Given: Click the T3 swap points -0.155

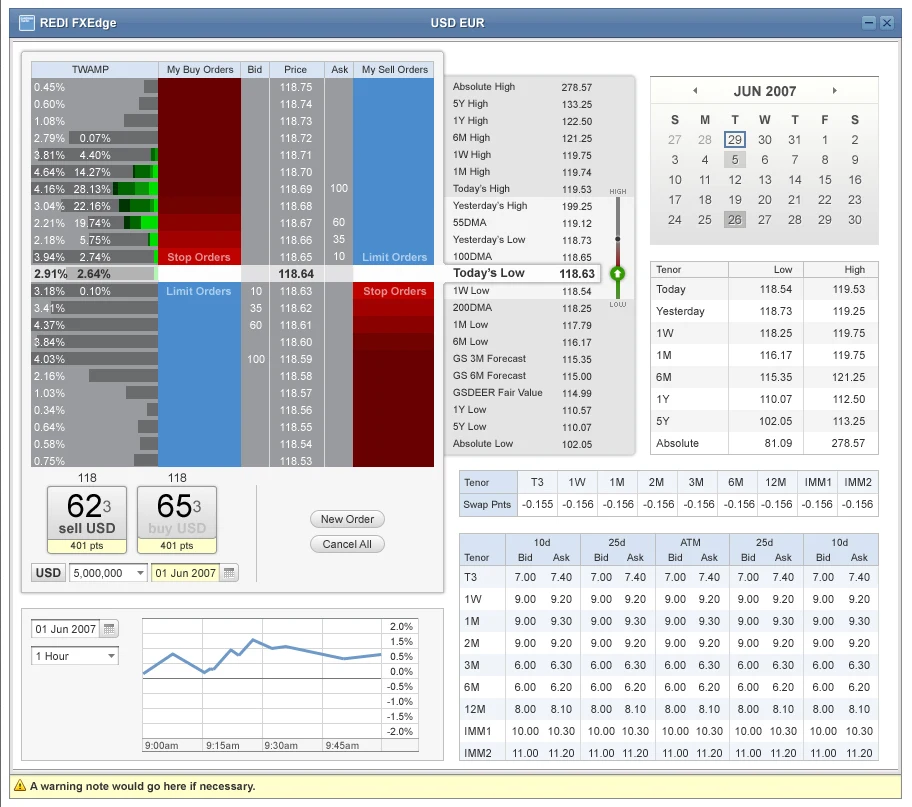Looking at the screenshot, I should coord(537,504).
